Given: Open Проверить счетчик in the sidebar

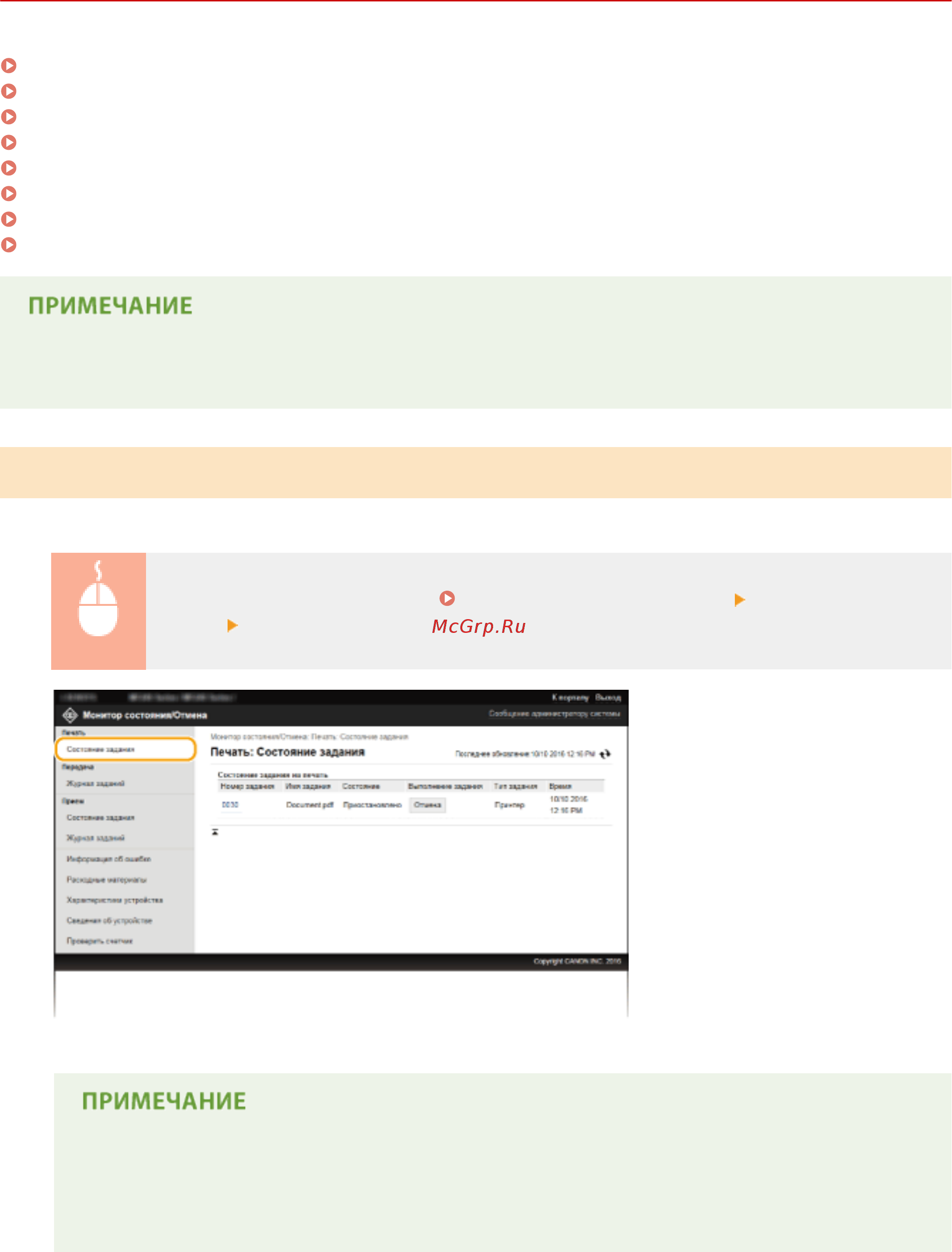Looking at the screenshot, I should [x=100, y=941].
